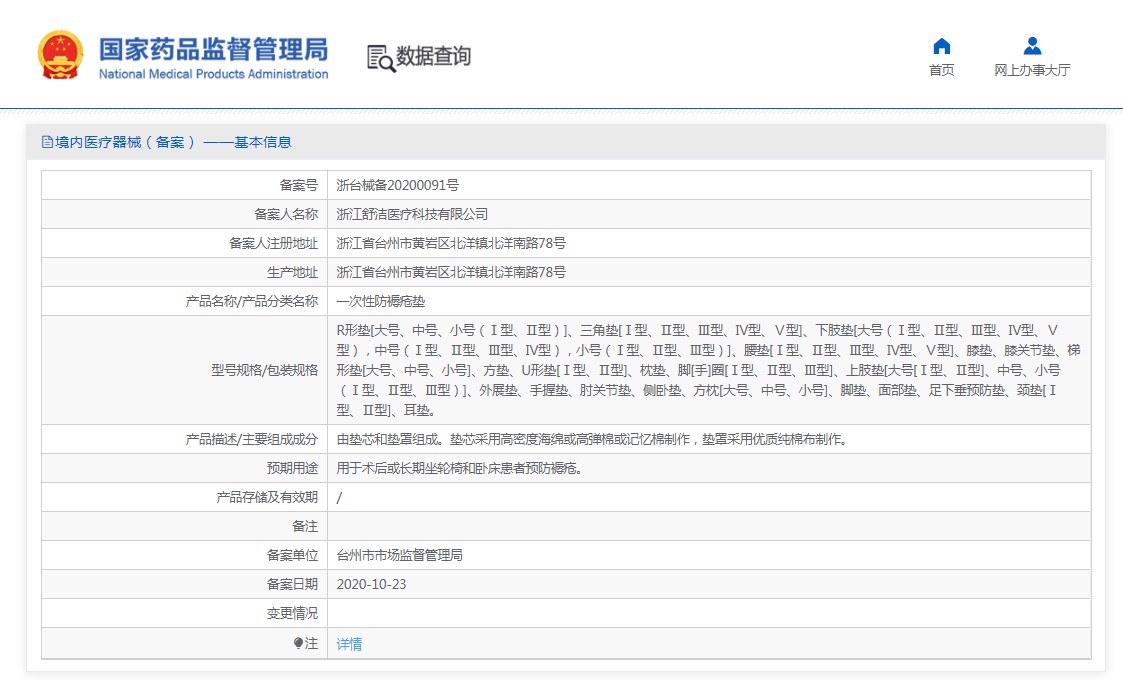Click the 备注 label
The width and height of the screenshot is (1123, 680).
coord(304,527)
